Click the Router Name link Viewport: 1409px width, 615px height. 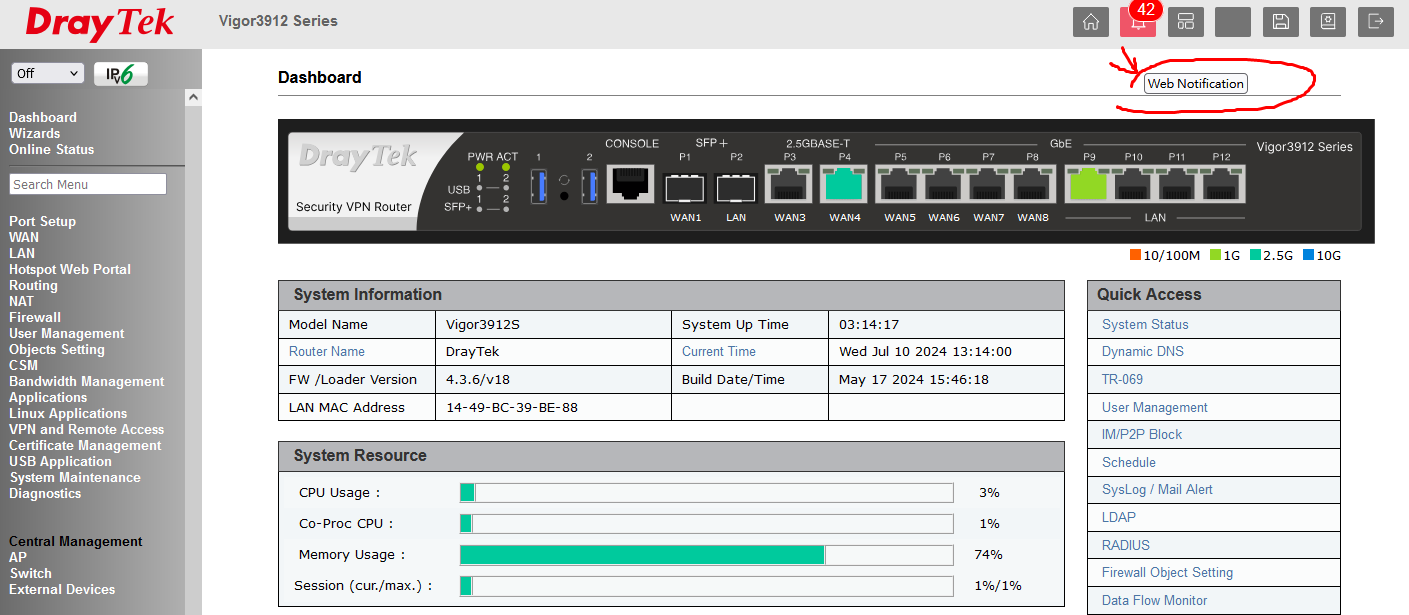pyautogui.click(x=327, y=352)
